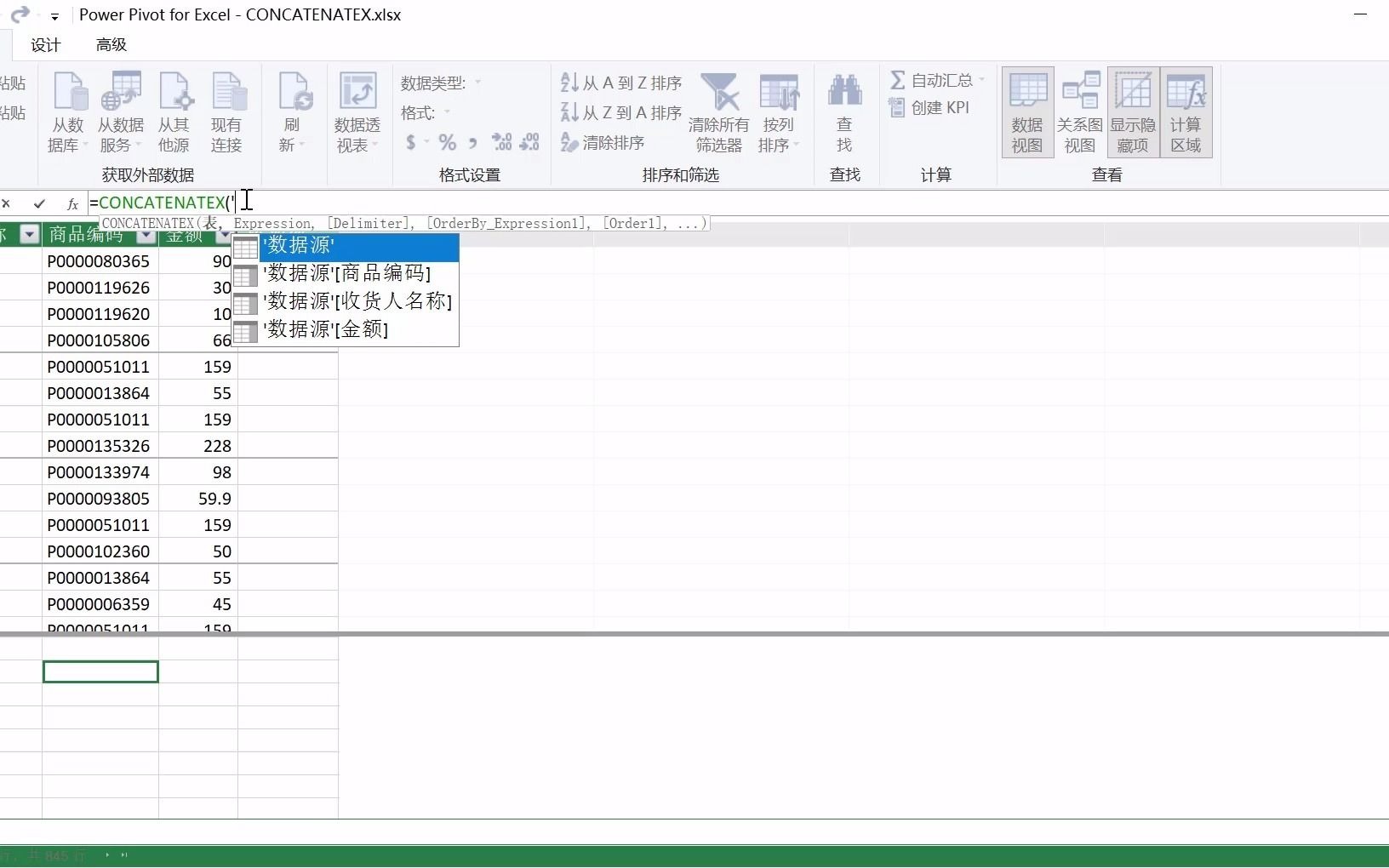Apply currency format dollar icon
The height and width of the screenshot is (868, 1389).
pos(411,142)
